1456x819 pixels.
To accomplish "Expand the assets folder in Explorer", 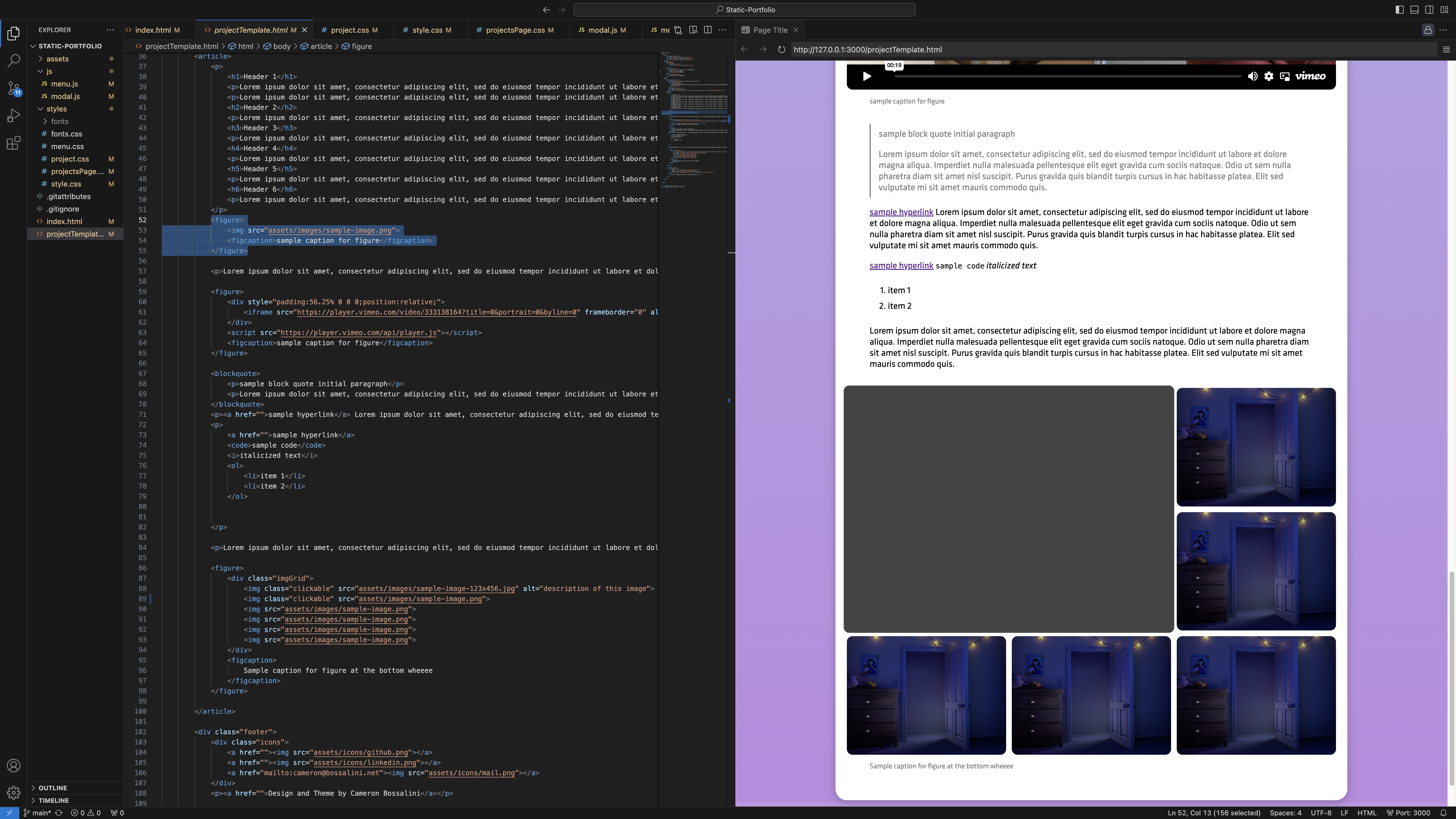I will 57,59.
